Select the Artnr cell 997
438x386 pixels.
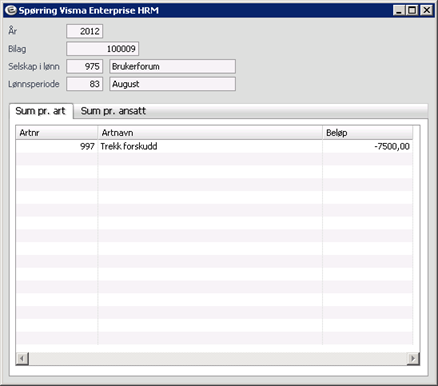coord(57,146)
